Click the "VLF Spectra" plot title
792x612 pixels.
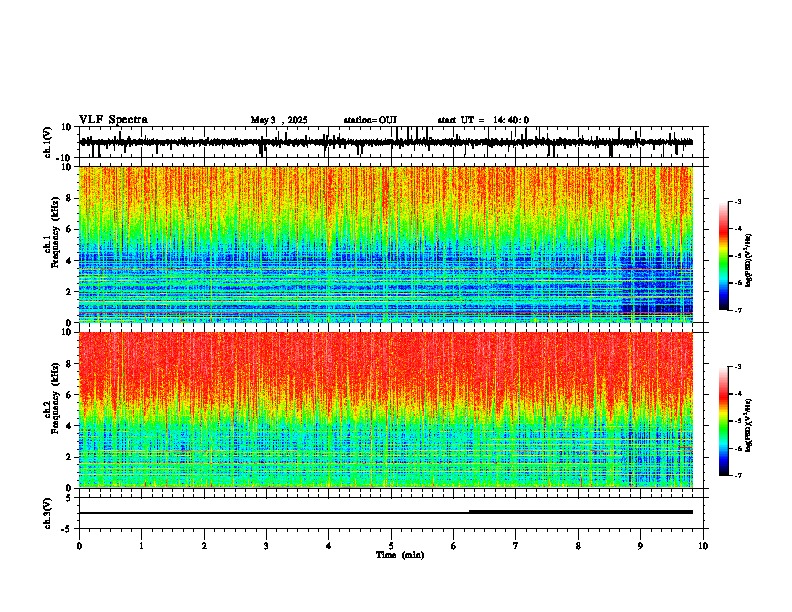(x=113, y=120)
